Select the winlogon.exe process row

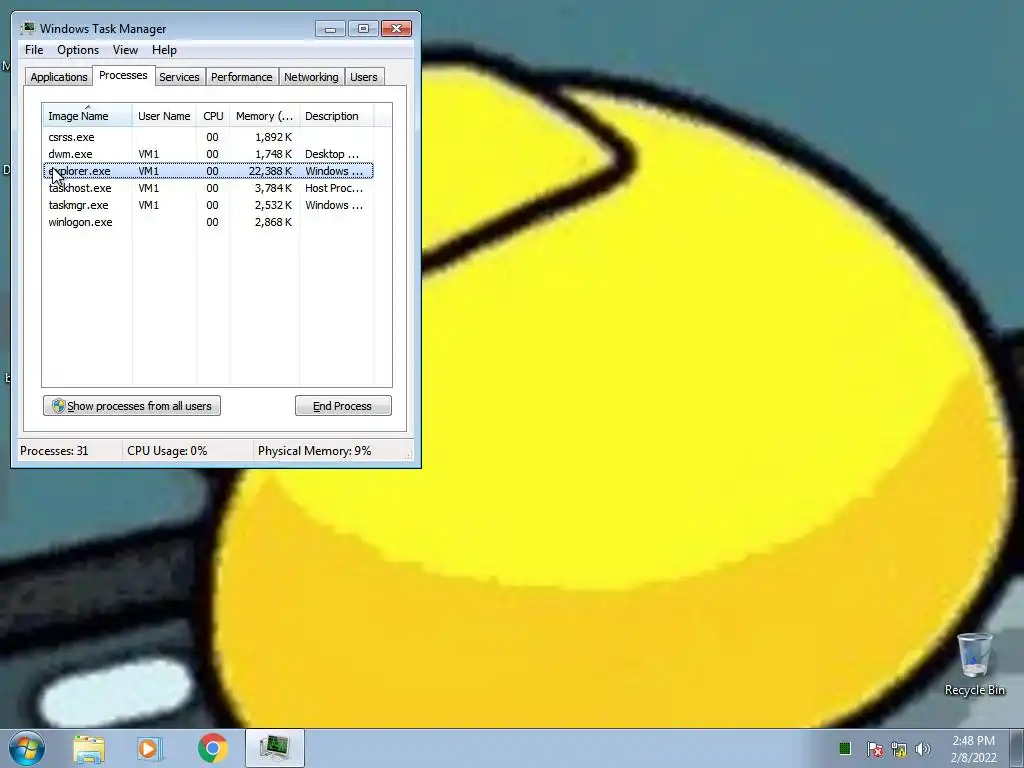point(208,222)
